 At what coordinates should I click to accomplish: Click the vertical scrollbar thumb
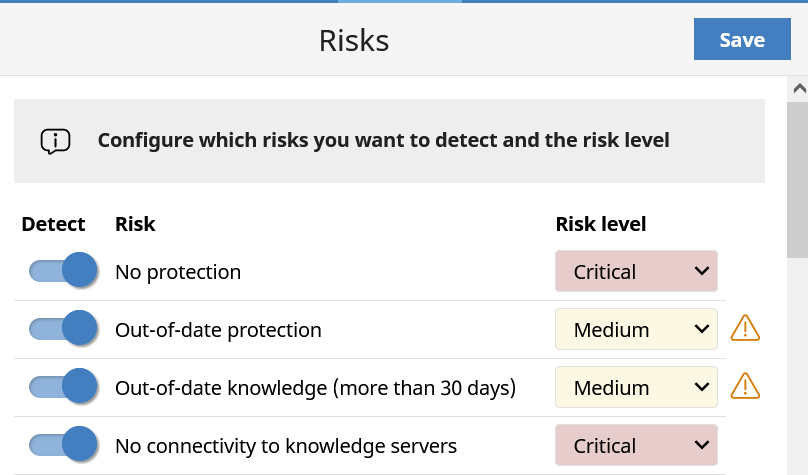coord(797,179)
